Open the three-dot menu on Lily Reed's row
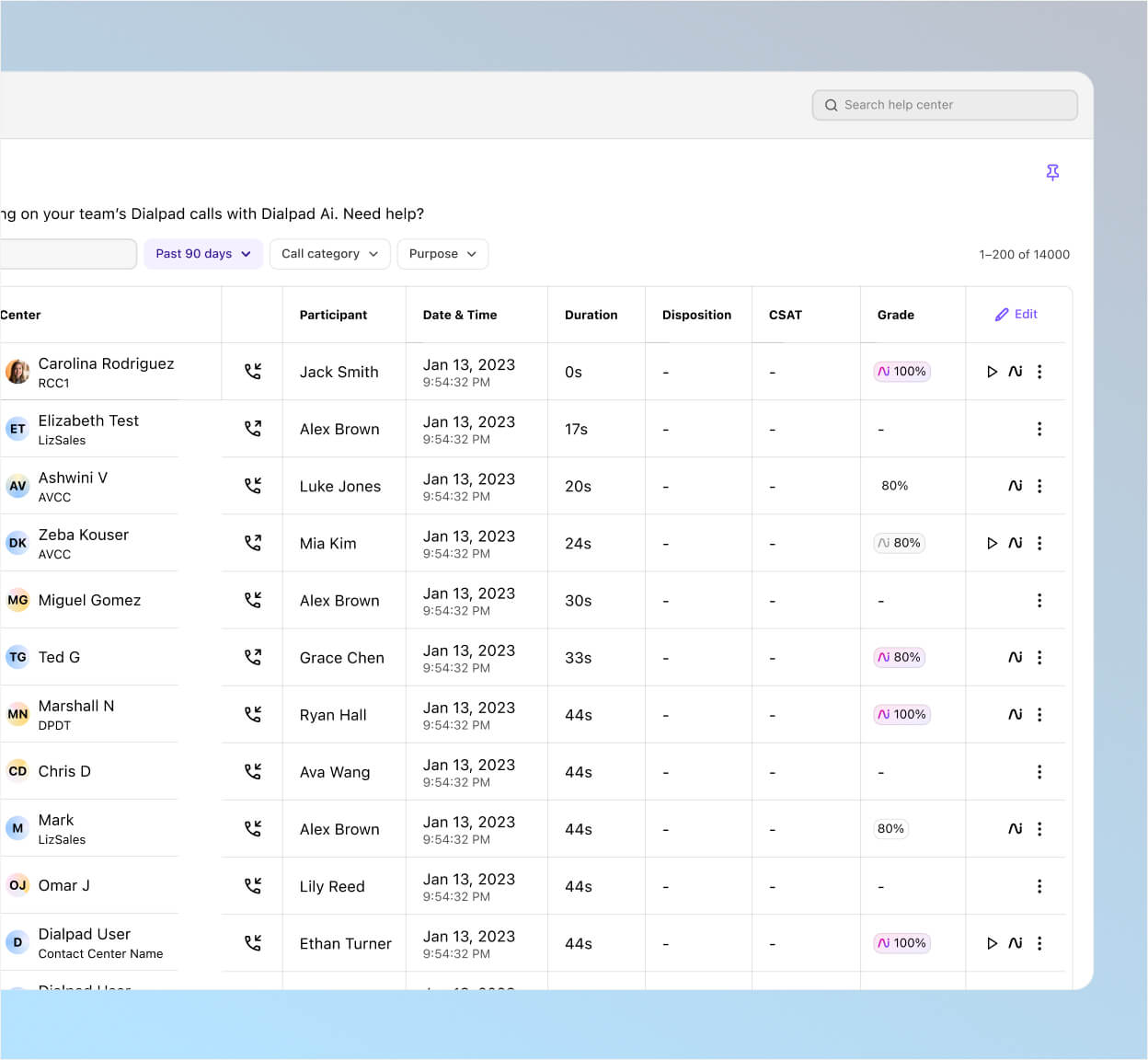 pos(1039,886)
